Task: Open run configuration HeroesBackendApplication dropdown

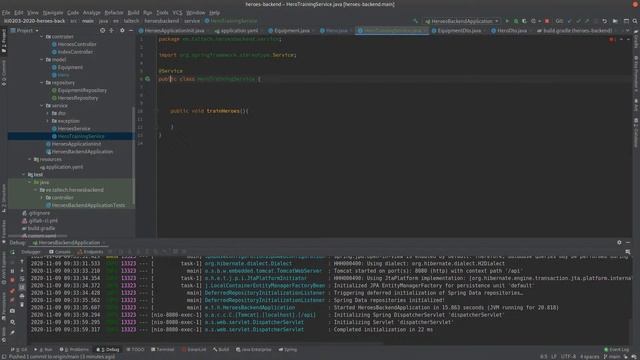Action: pyautogui.click(x=461, y=21)
